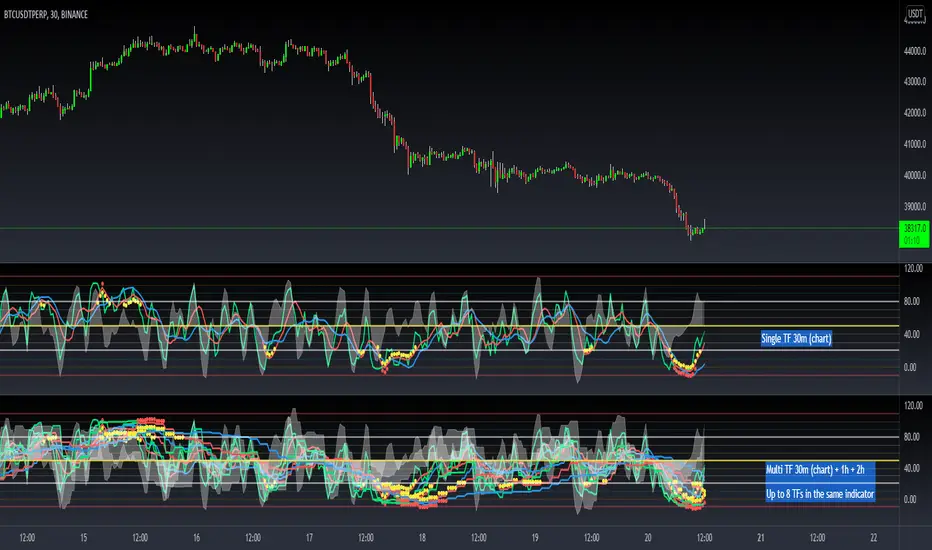Image resolution: width=932 pixels, height=550 pixels.
Task: Click the green 38317.0 current price label
Action: pos(915,234)
